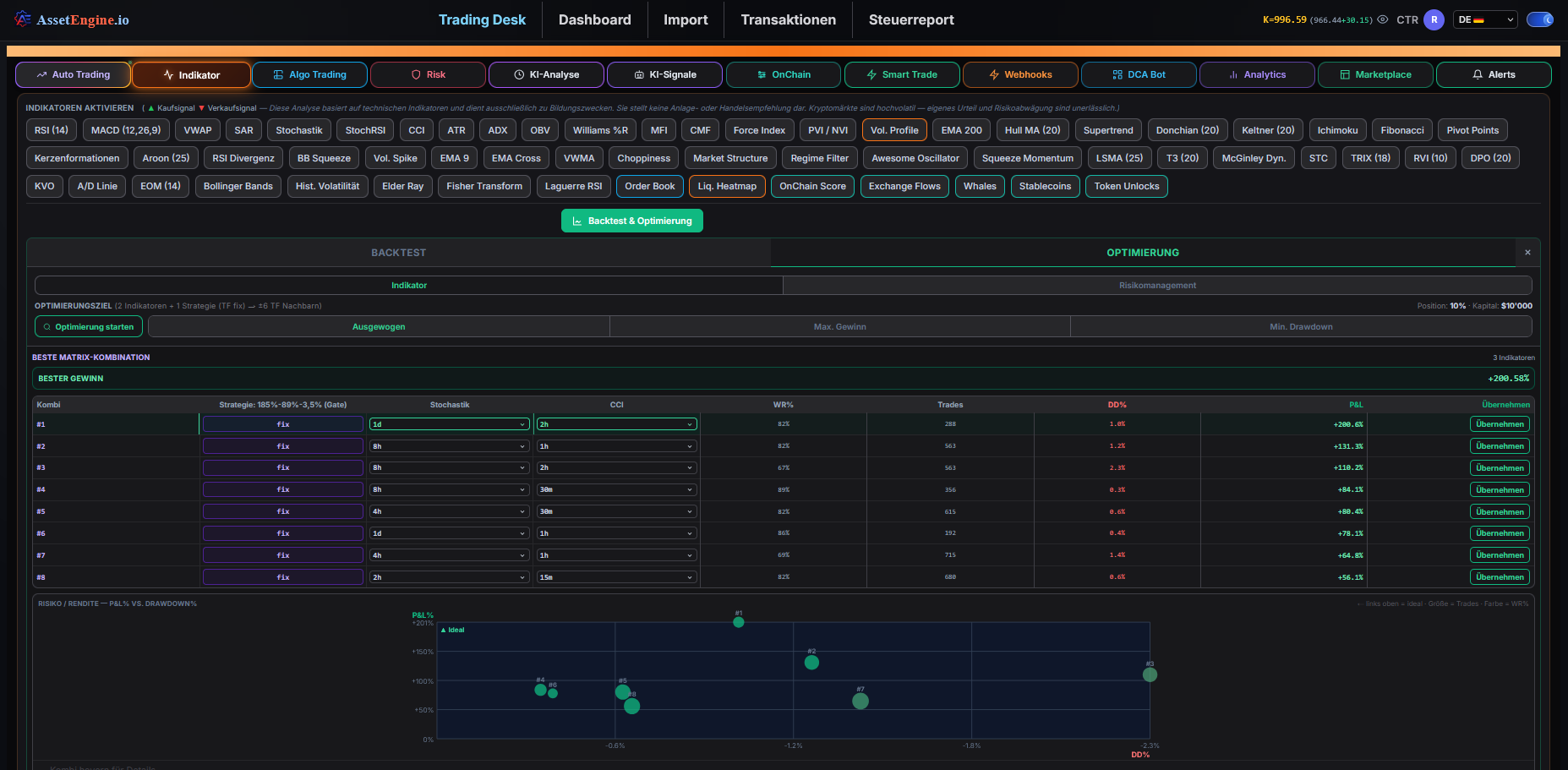
Task: Select the Indikator pulse section
Action: [191, 74]
